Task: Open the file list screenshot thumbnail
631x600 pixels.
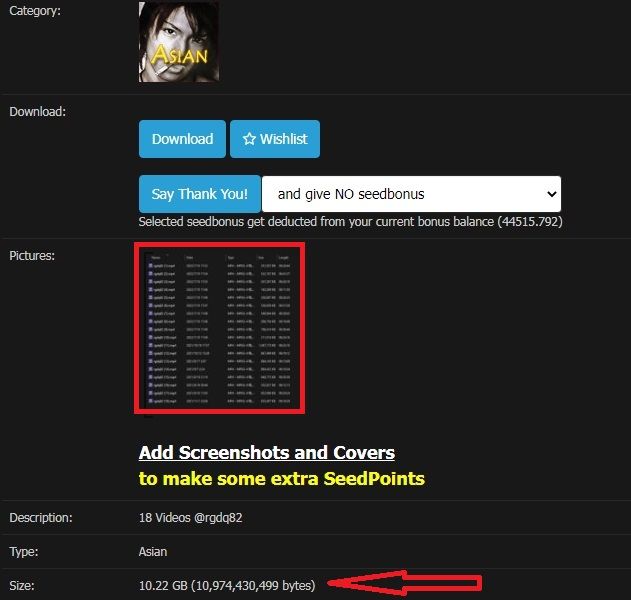Action: pos(219,326)
